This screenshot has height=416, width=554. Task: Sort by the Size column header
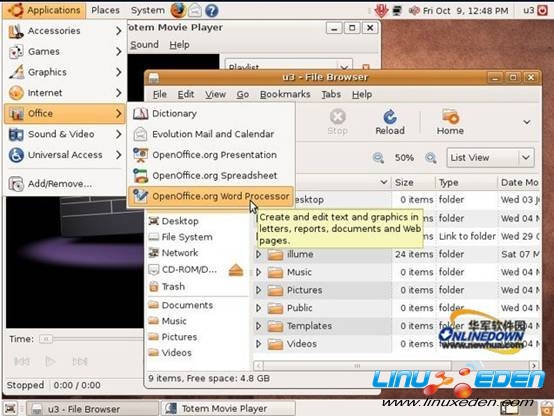(x=413, y=183)
